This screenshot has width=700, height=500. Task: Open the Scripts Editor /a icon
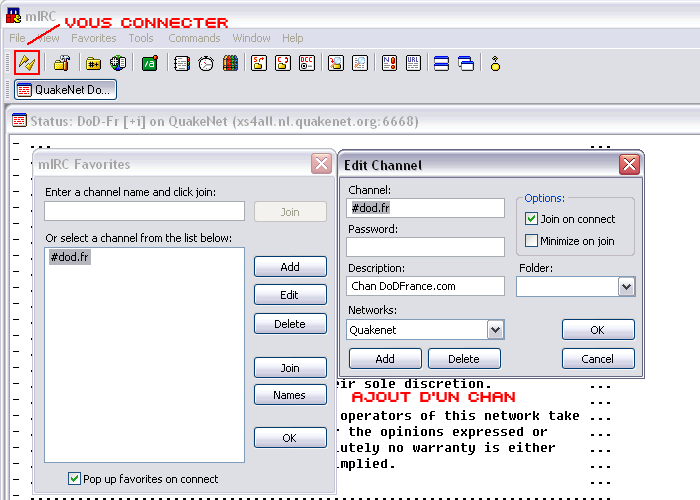(x=150, y=63)
